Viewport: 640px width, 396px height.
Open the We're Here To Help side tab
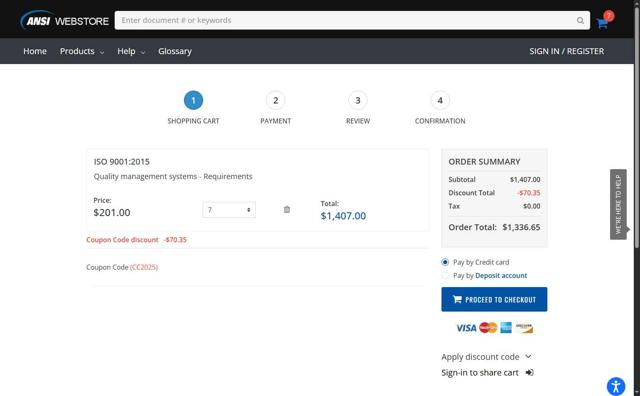618,204
